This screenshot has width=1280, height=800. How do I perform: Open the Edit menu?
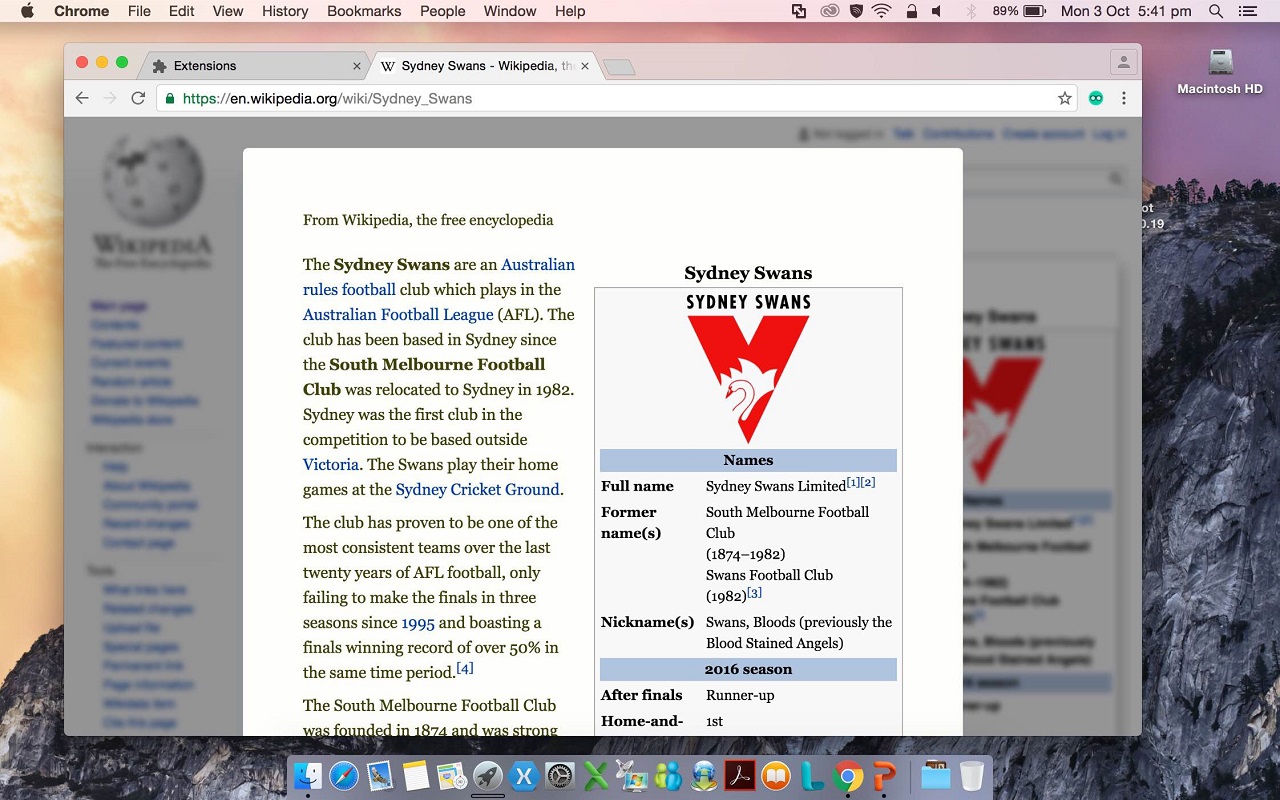tap(182, 11)
